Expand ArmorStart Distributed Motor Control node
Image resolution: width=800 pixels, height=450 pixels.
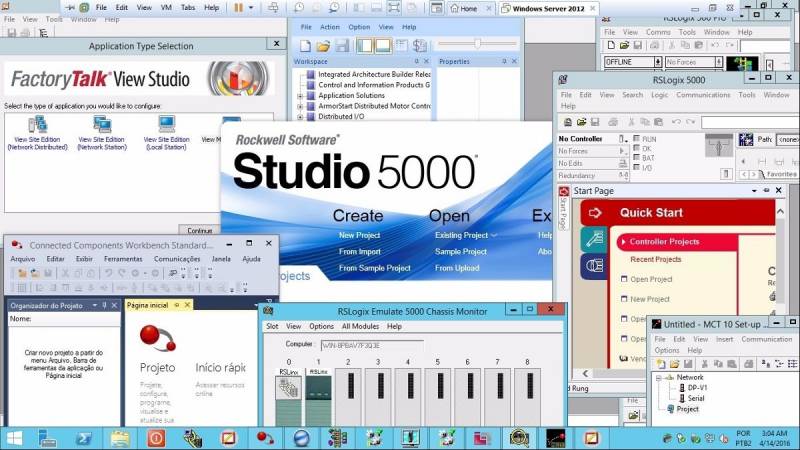(x=300, y=106)
